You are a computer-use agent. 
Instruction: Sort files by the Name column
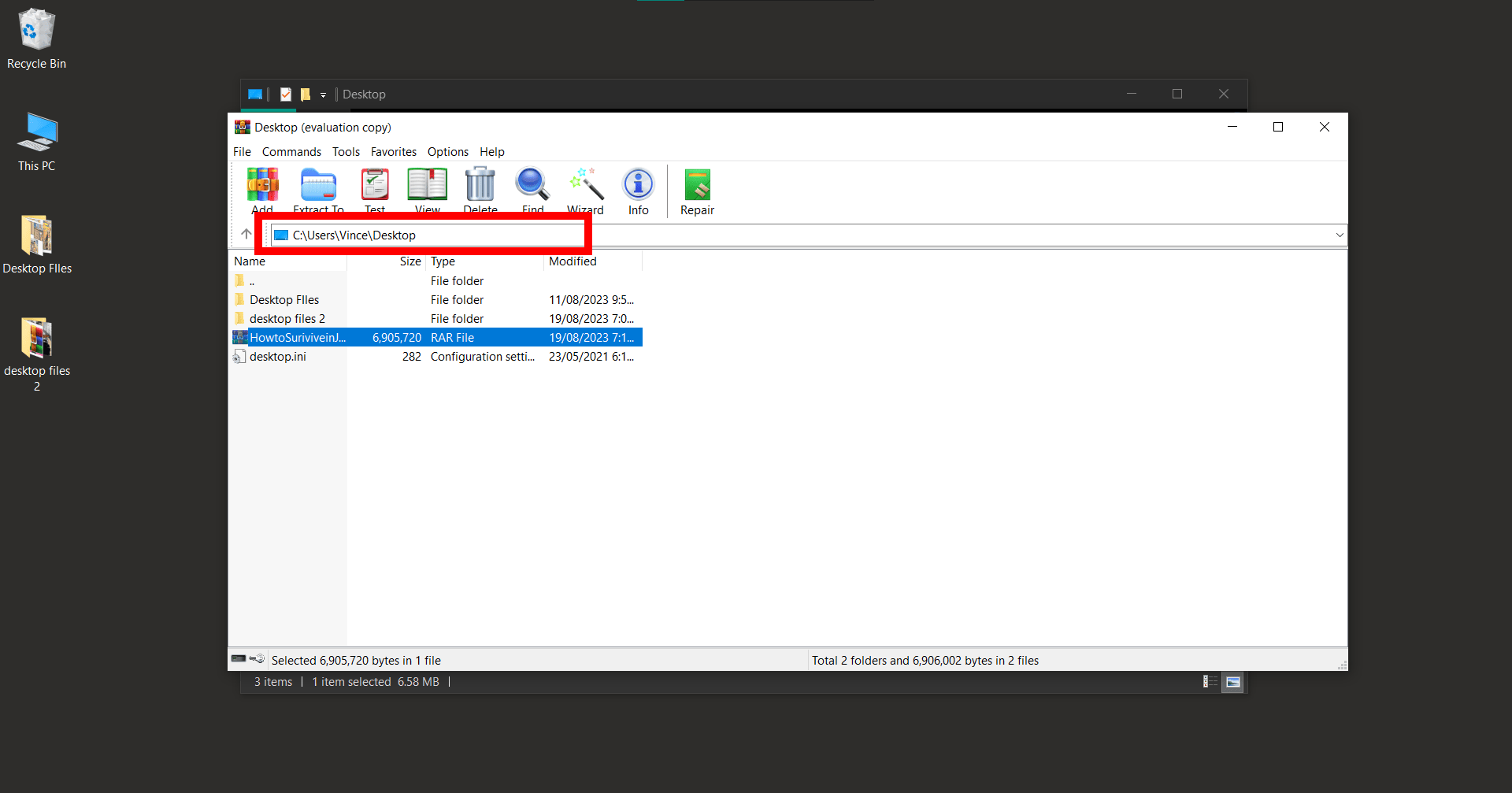pos(250,261)
